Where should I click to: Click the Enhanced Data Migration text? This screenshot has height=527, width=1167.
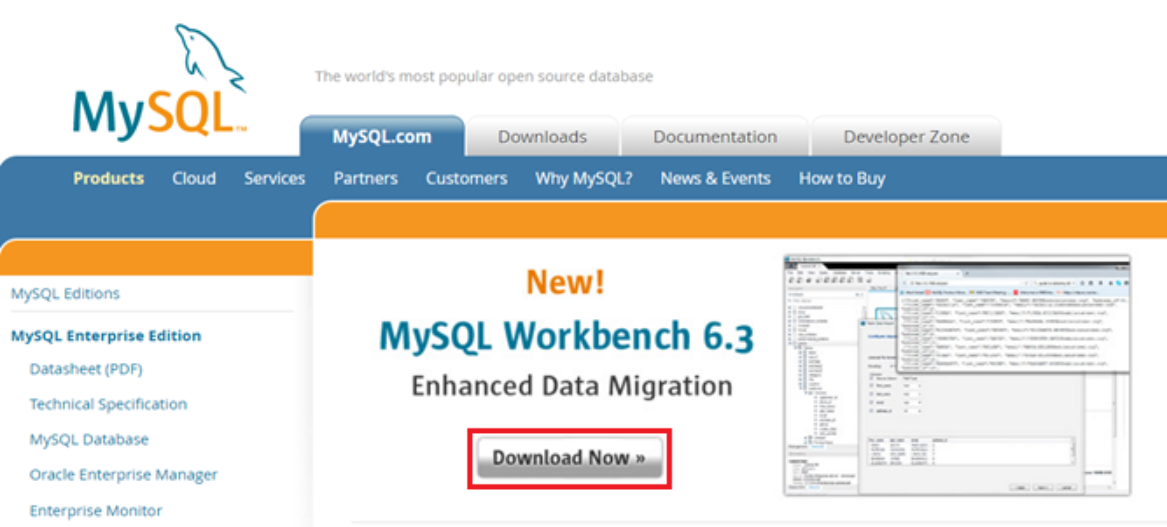(x=572, y=386)
